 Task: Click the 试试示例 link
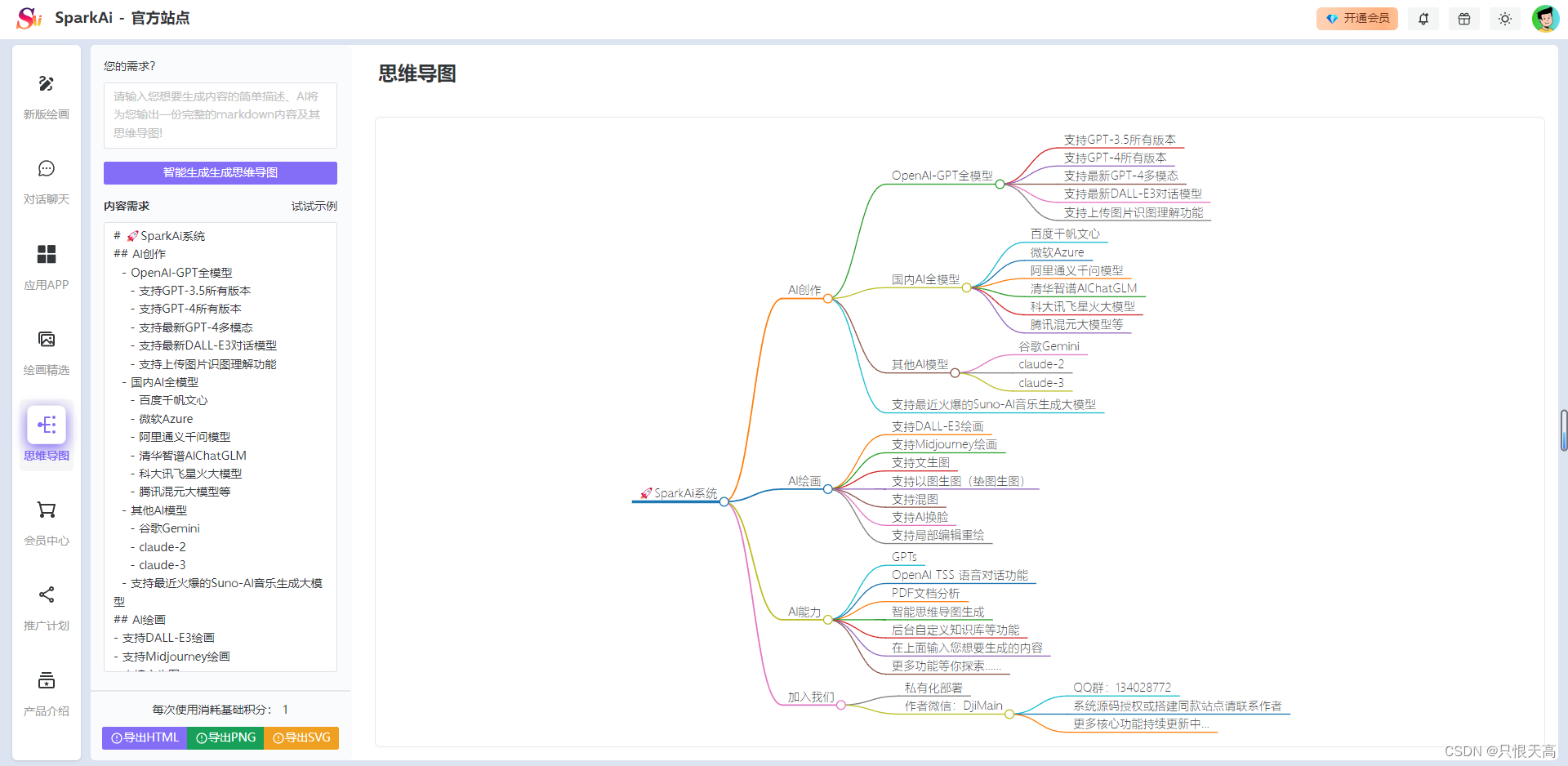point(314,206)
